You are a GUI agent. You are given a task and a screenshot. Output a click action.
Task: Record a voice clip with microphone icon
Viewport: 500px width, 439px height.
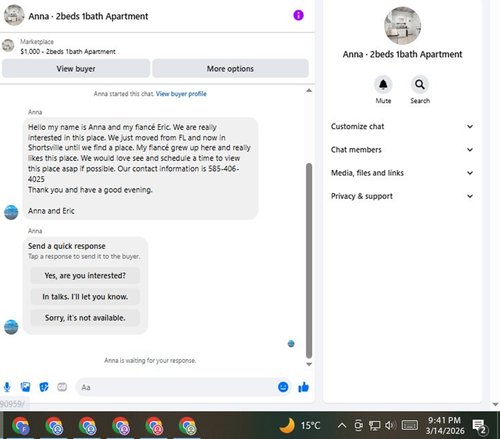point(7,387)
